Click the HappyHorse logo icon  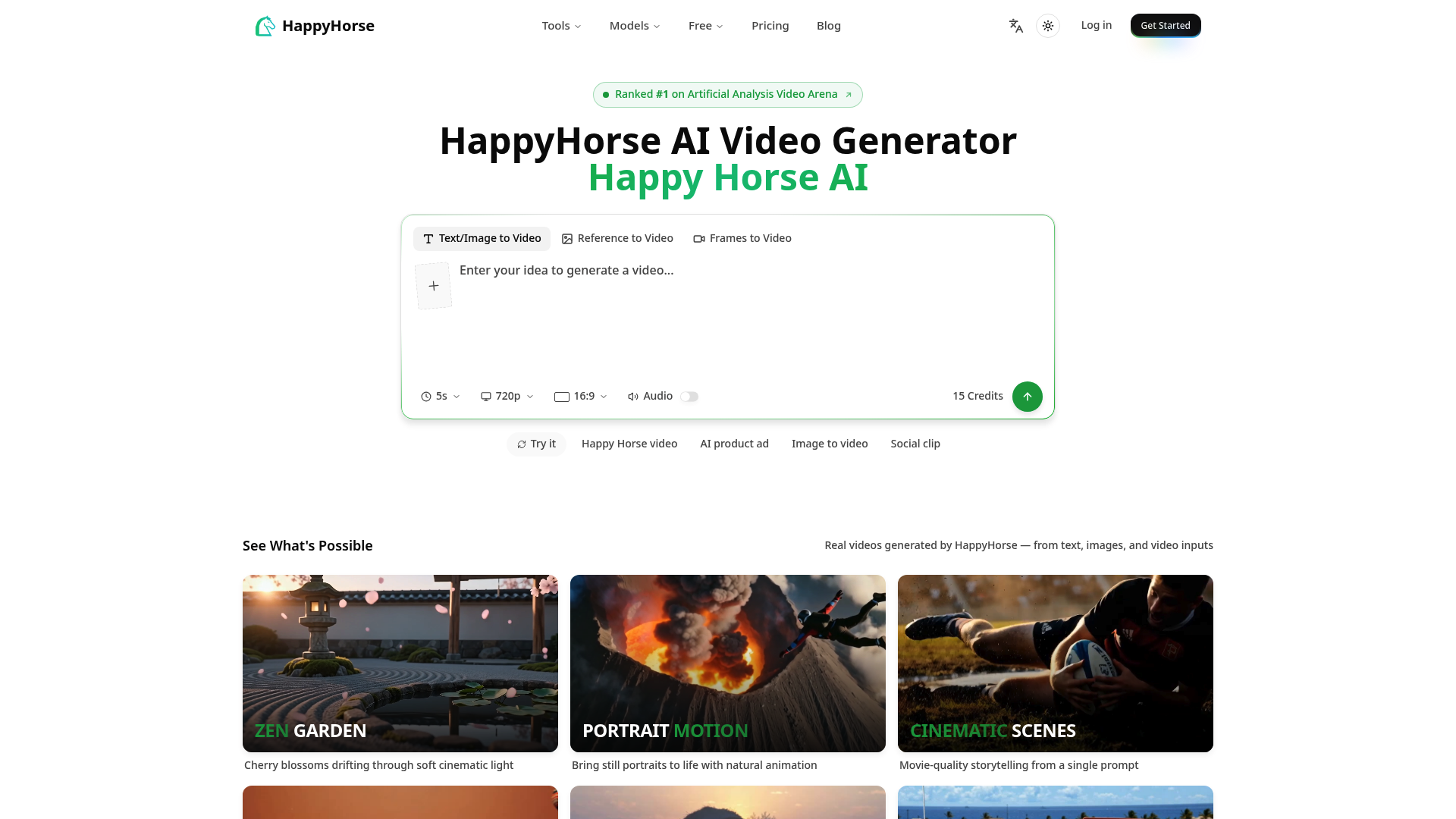pos(265,25)
